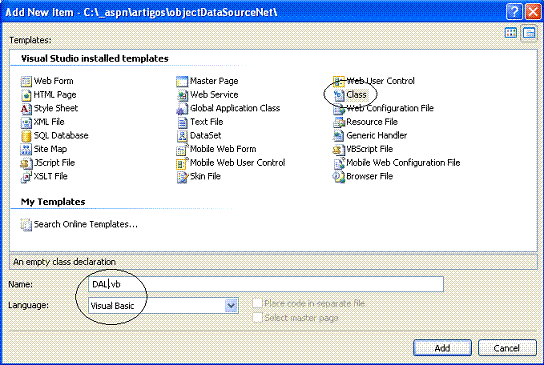Select the SQL Database template icon
This screenshot has height=365, width=544.
point(26,136)
